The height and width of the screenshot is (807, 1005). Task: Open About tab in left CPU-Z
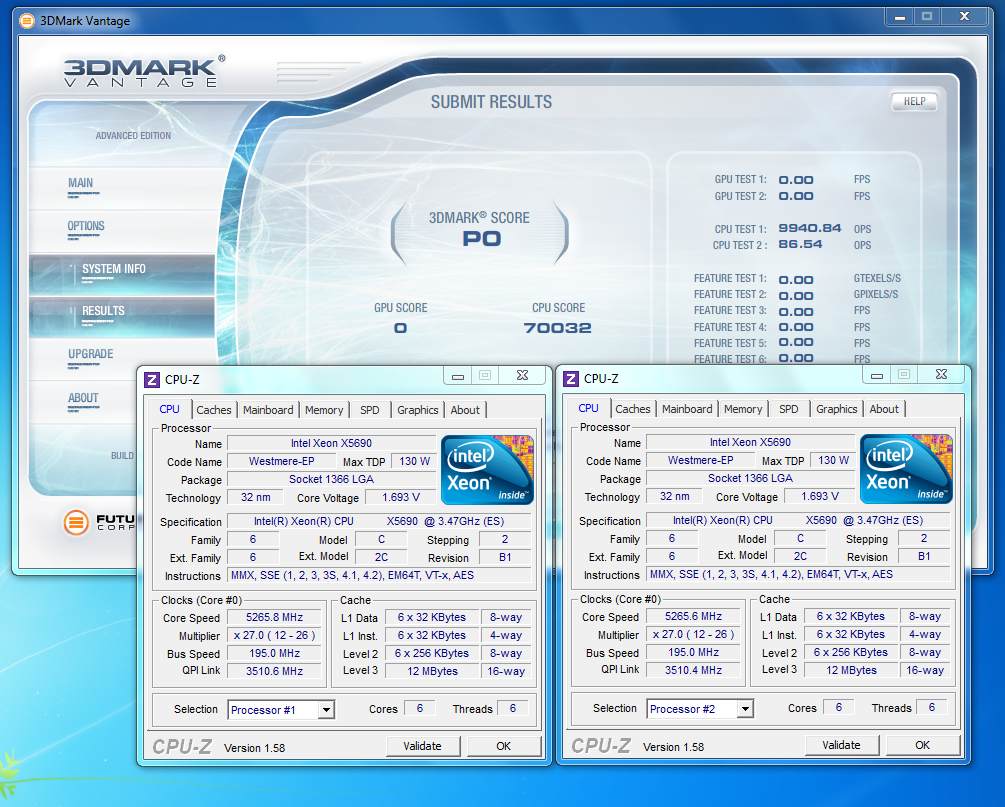click(465, 410)
